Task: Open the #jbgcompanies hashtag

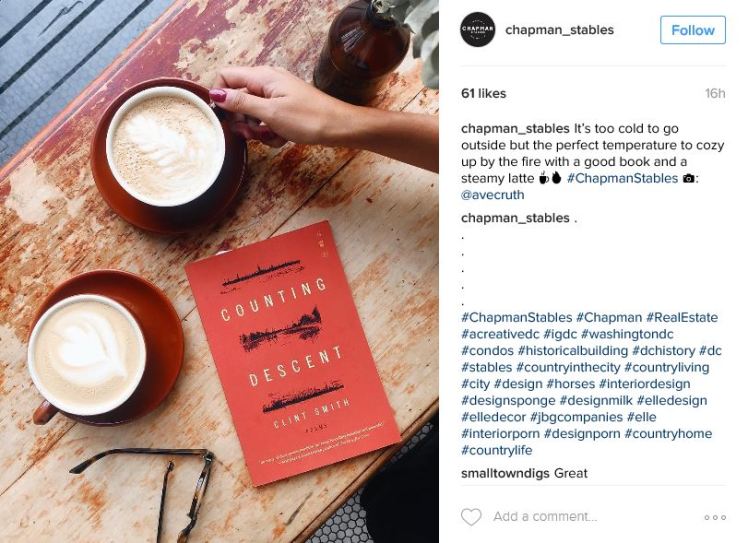Action: click(576, 417)
